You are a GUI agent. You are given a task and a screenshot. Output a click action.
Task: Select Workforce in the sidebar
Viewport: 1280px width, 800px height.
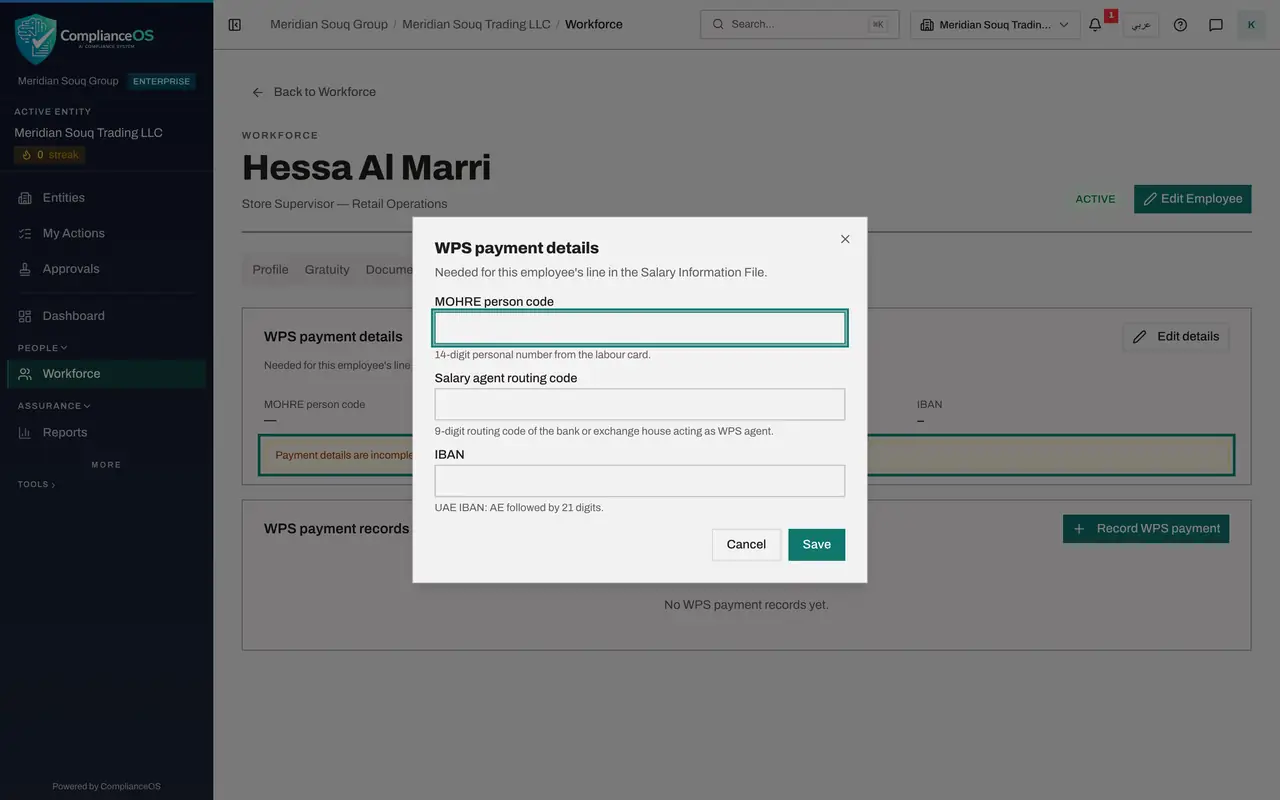pyautogui.click(x=106, y=374)
